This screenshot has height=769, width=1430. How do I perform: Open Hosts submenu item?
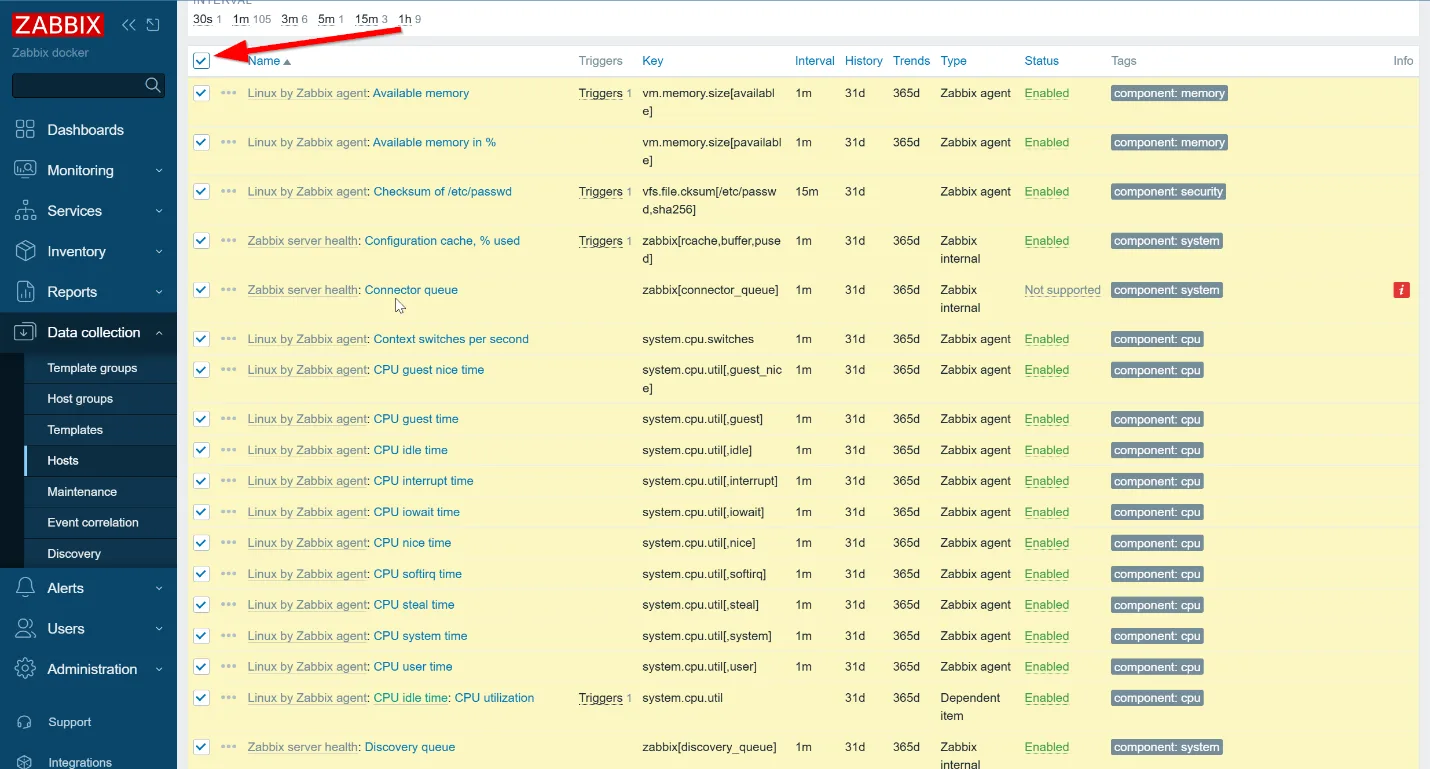[x=63, y=461]
